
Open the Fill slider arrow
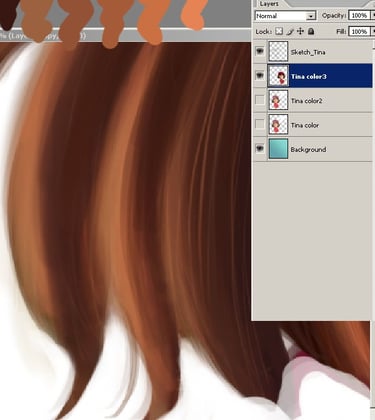(373, 31)
